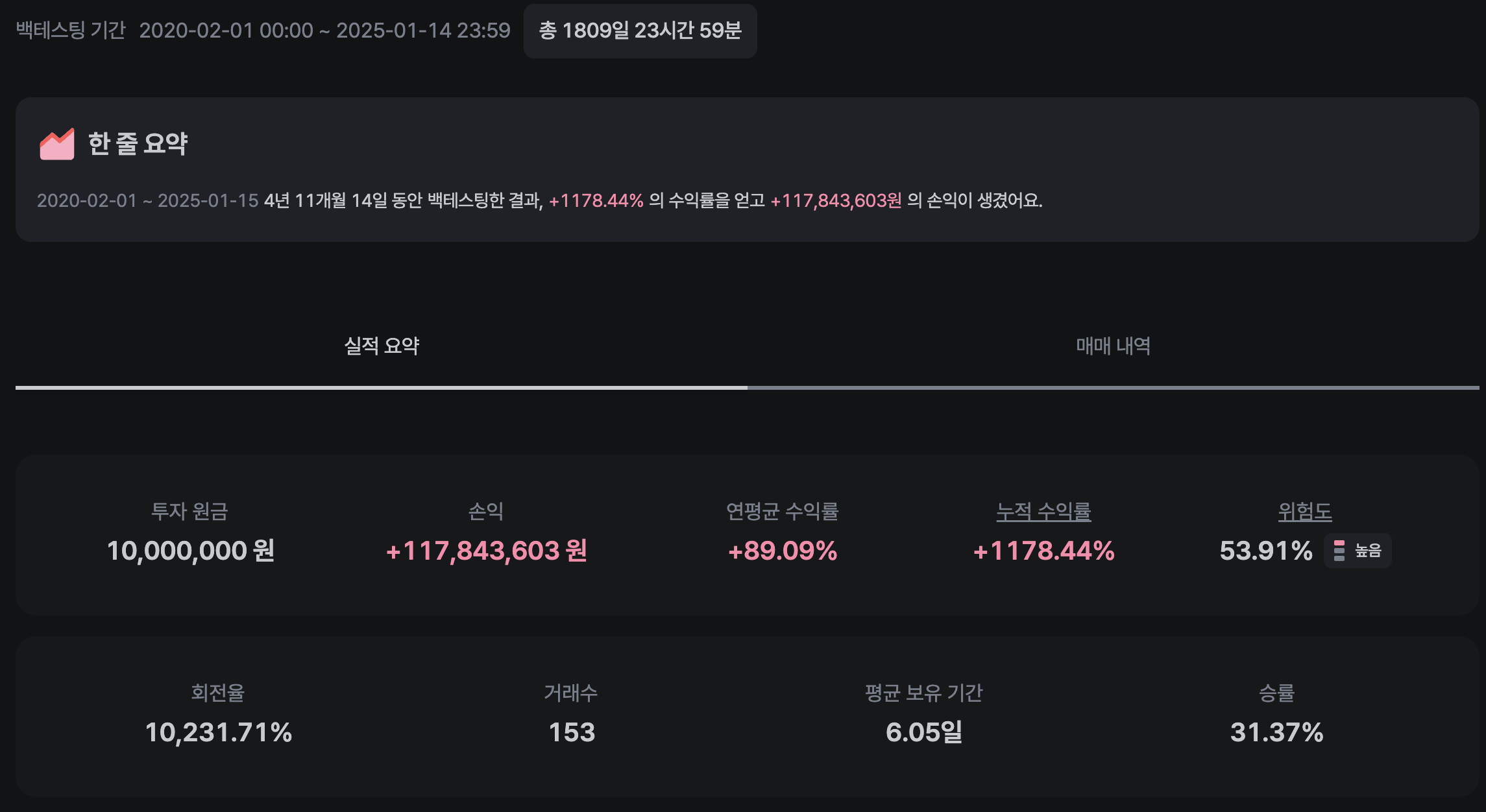
Task: Click the pink +117,843,603원 in the summary sentence
Action: pyautogui.click(x=836, y=200)
